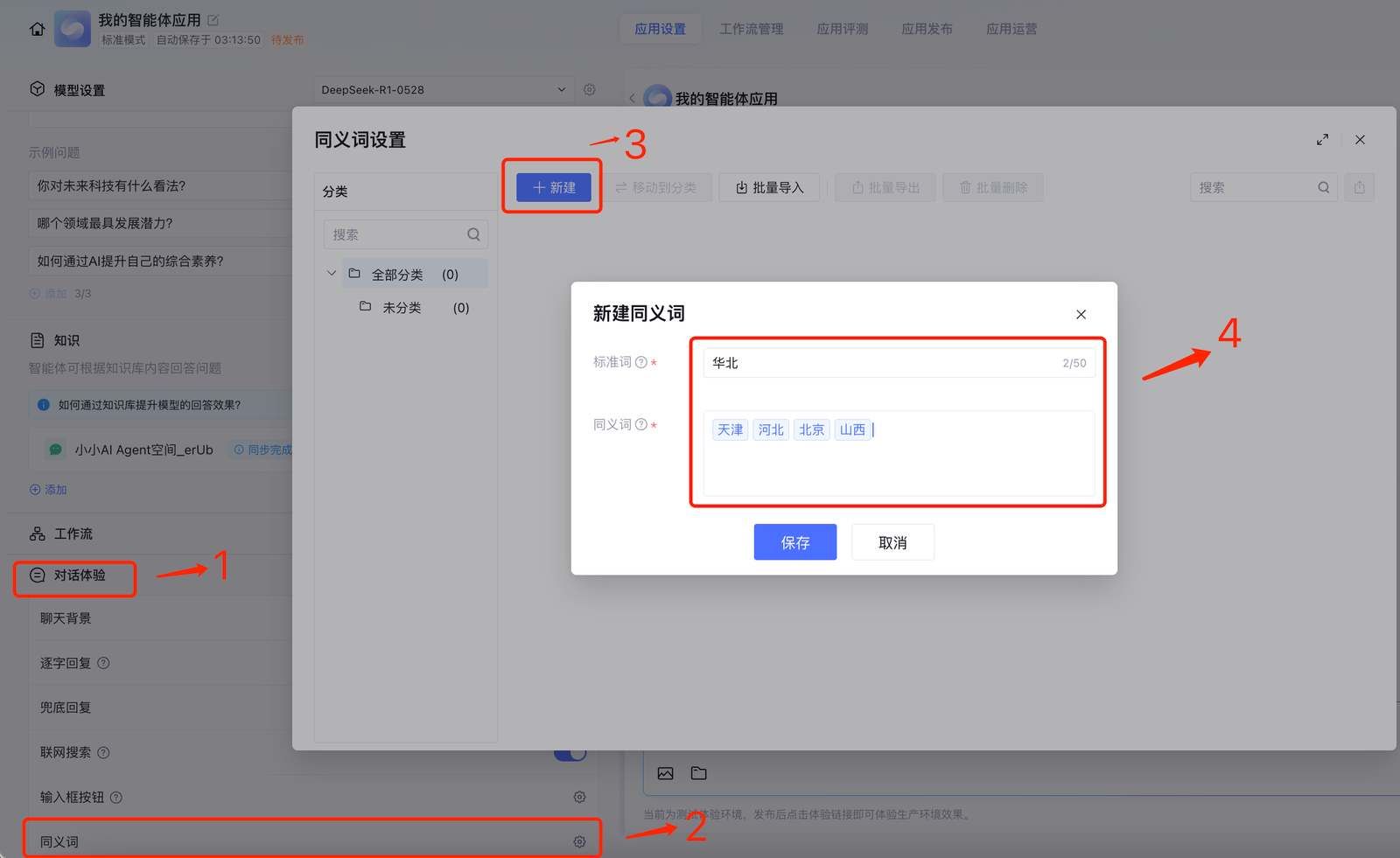Expand synonym settings dialog to fullscreen
Viewport: 1400px width, 858px height.
pos(1322,140)
